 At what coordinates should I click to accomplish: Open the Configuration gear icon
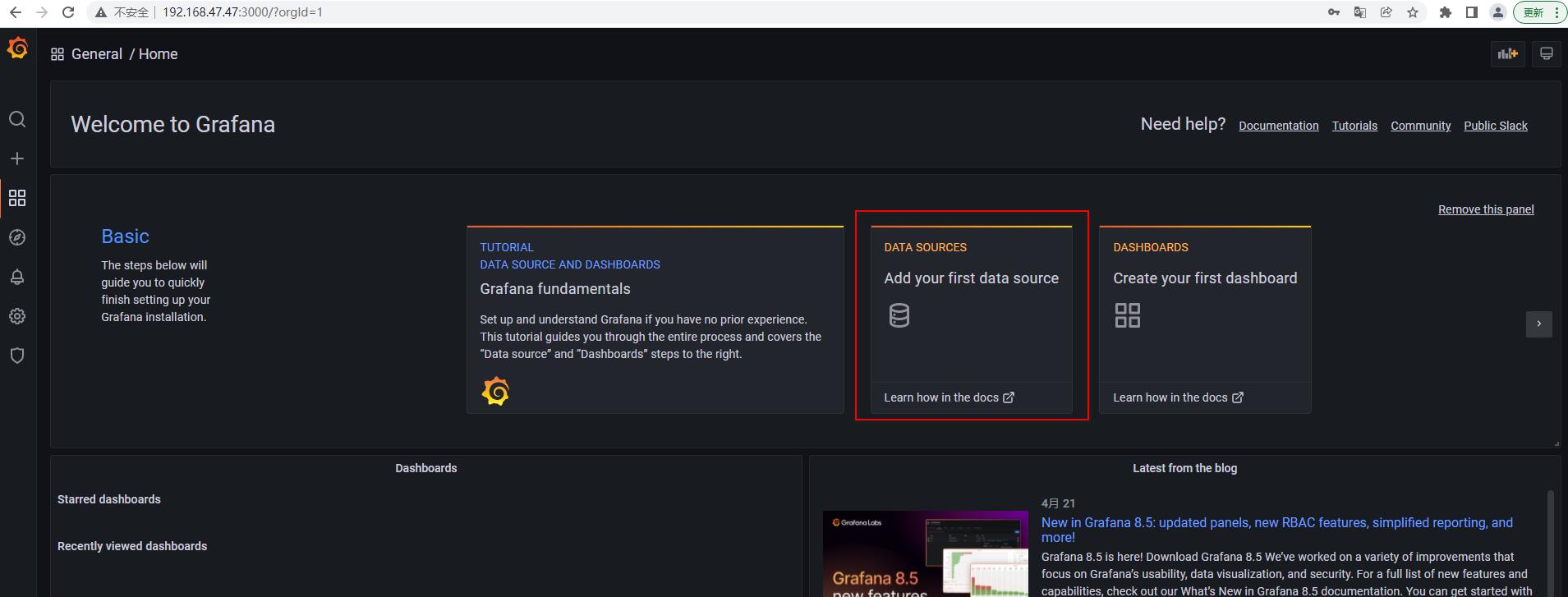click(x=17, y=316)
